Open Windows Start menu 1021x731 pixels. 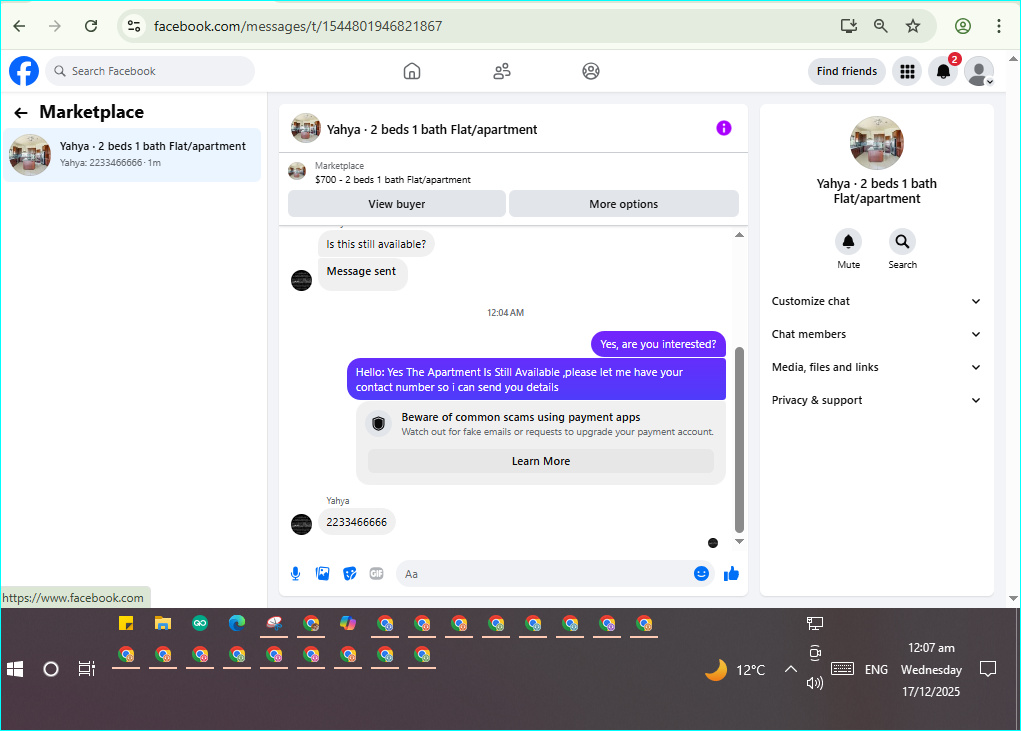click(x=15, y=669)
